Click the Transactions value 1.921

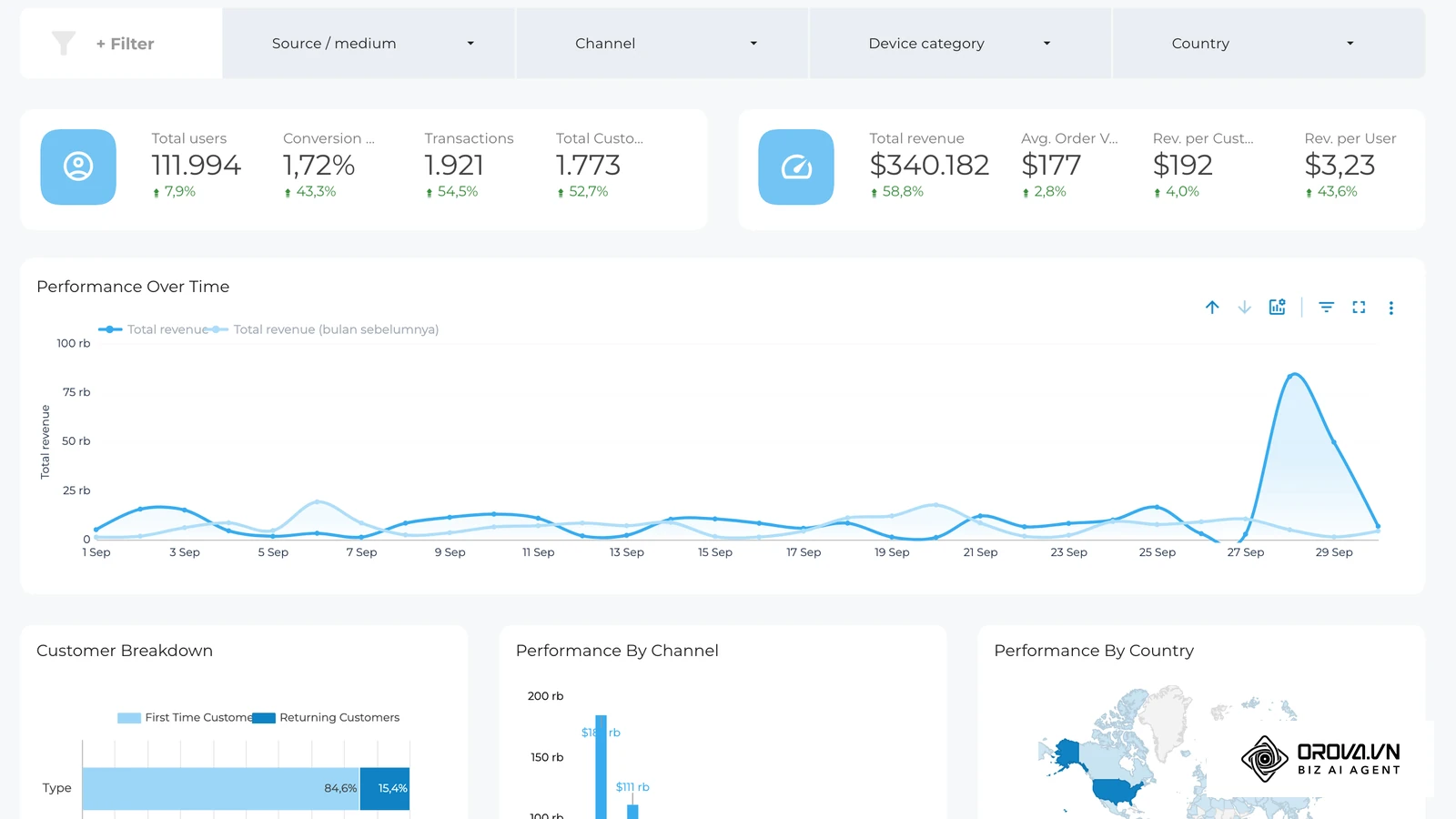pos(454,165)
